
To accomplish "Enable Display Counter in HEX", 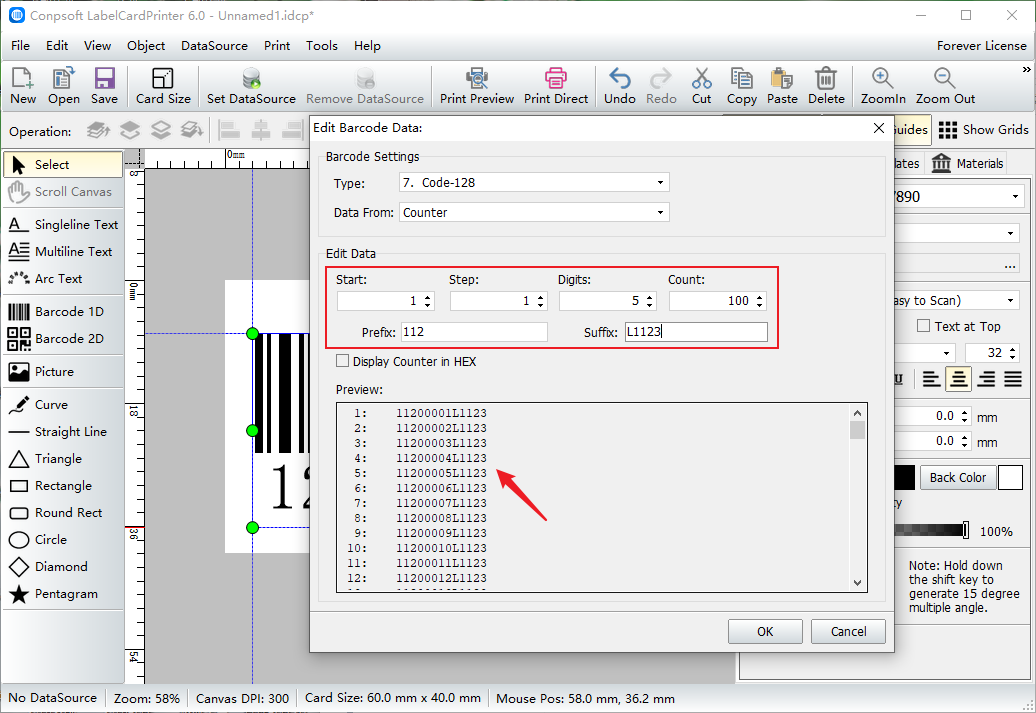I will (342, 361).
